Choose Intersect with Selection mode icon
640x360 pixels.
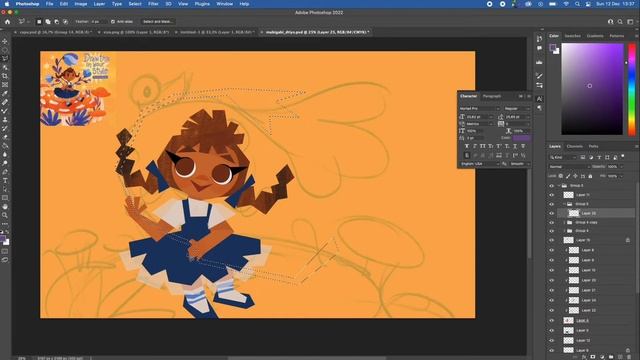coord(65,22)
